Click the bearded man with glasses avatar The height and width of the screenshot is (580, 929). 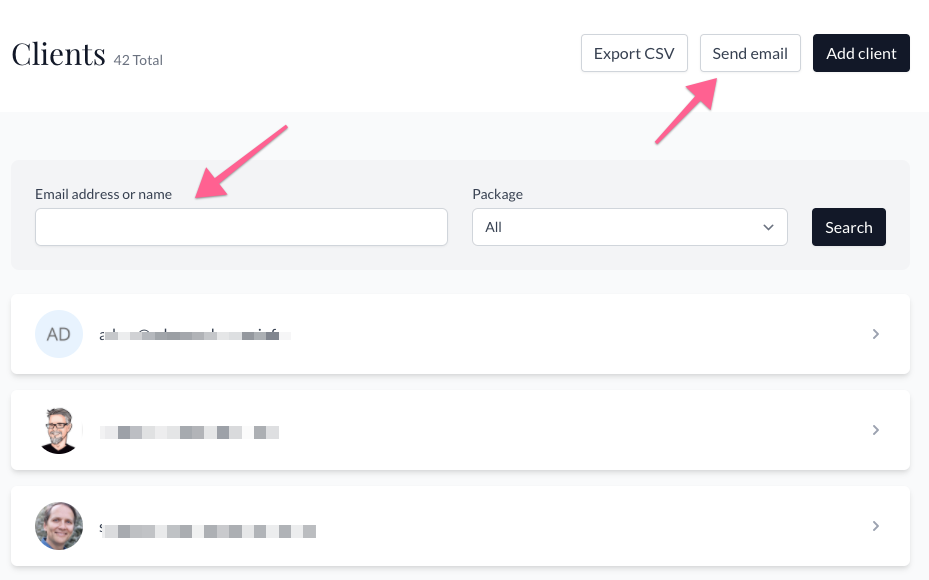coord(59,430)
